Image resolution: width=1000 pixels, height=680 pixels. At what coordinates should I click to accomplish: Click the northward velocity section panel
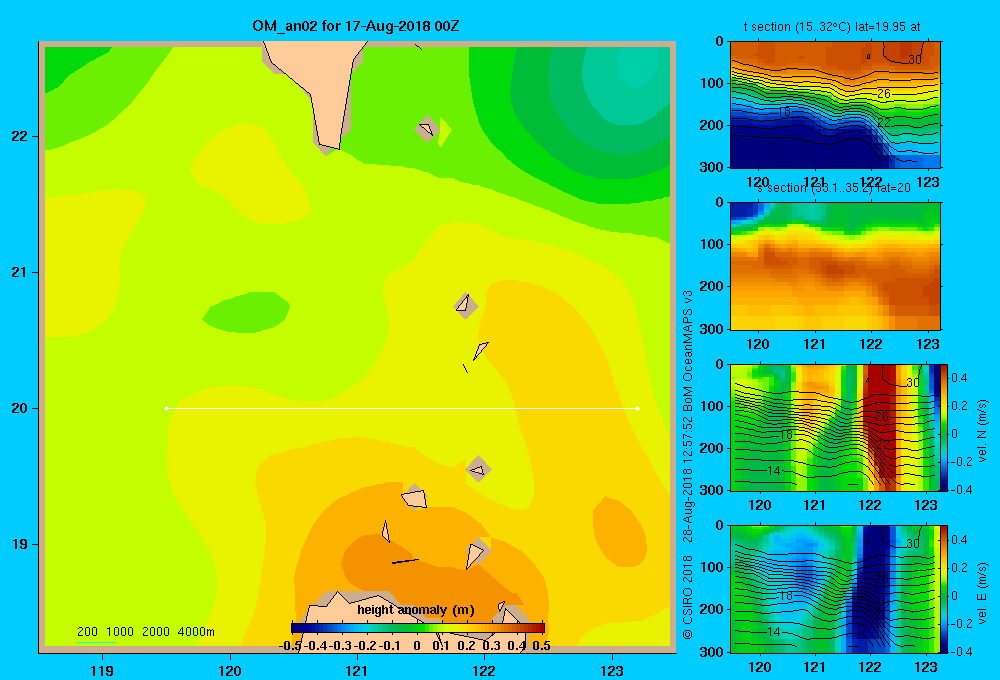coord(835,427)
